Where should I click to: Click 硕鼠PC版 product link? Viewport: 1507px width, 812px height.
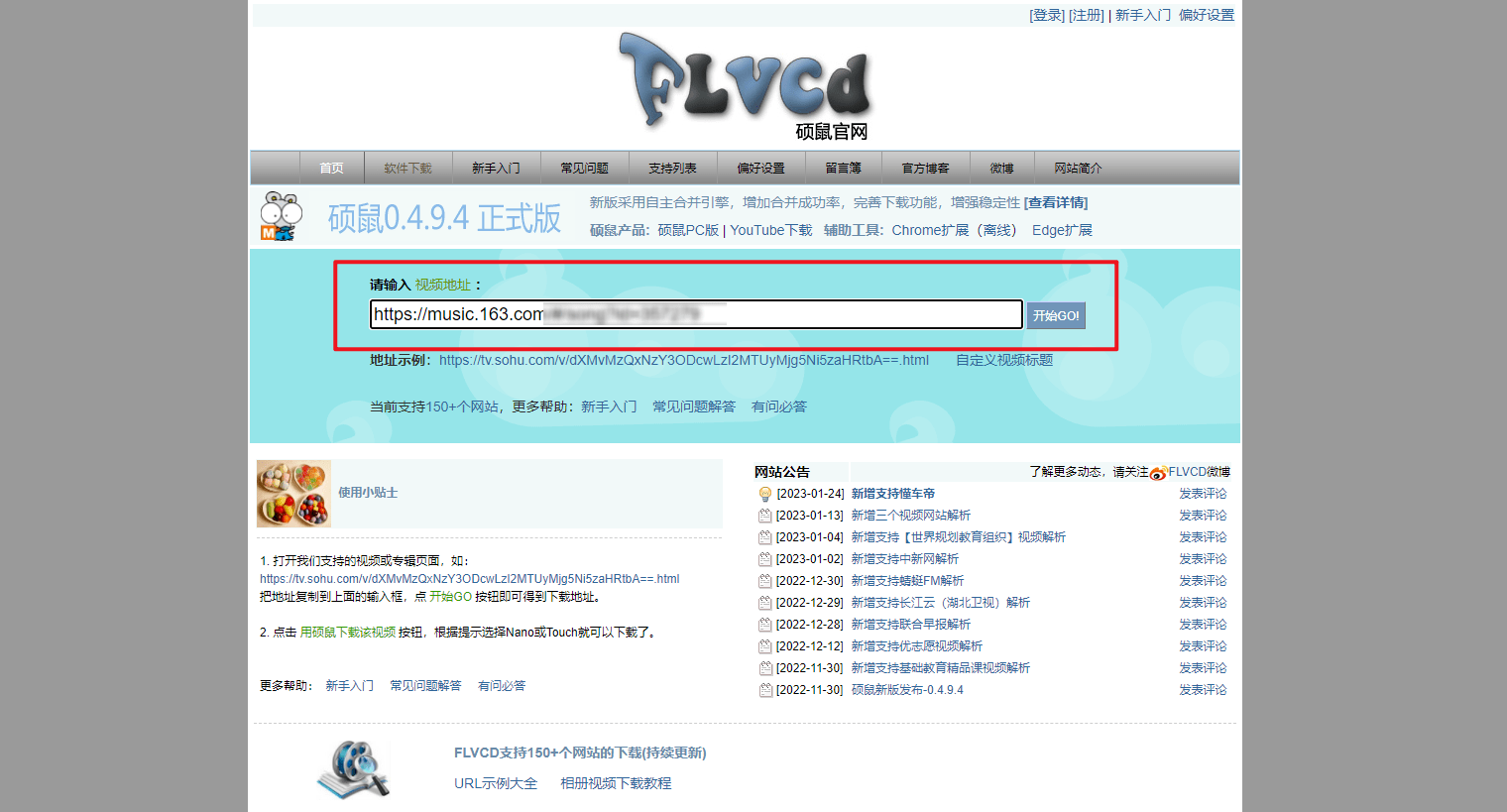(x=688, y=230)
